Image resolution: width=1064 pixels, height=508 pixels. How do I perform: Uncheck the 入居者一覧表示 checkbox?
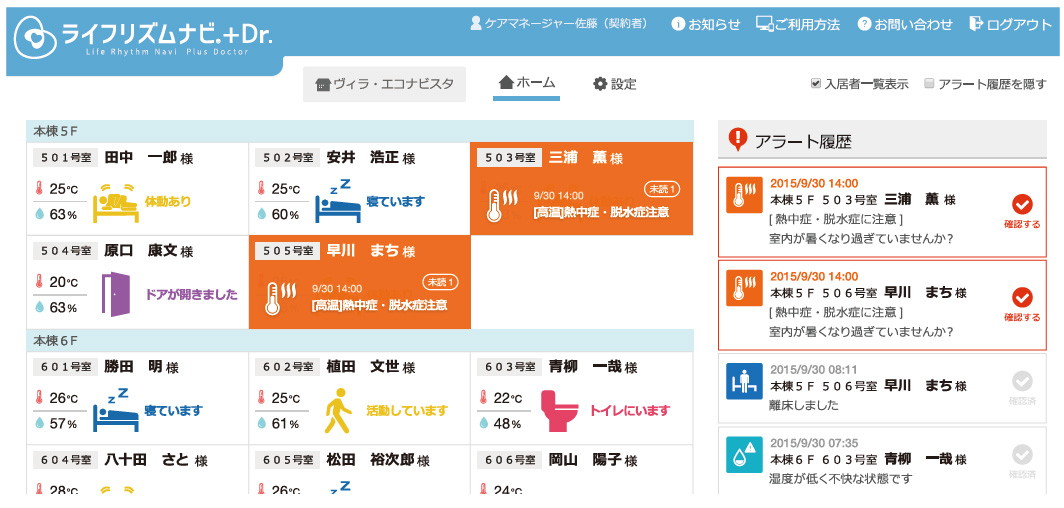816,83
